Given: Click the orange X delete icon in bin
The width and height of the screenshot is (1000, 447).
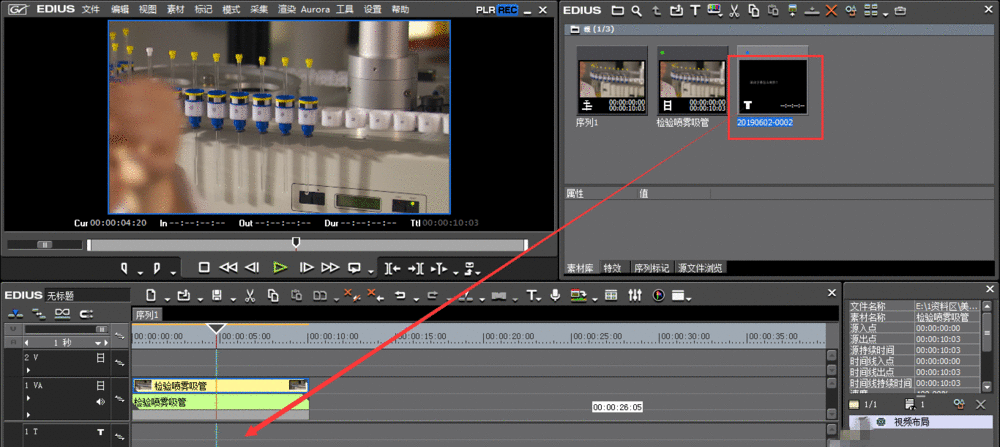Looking at the screenshot, I should click(831, 11).
